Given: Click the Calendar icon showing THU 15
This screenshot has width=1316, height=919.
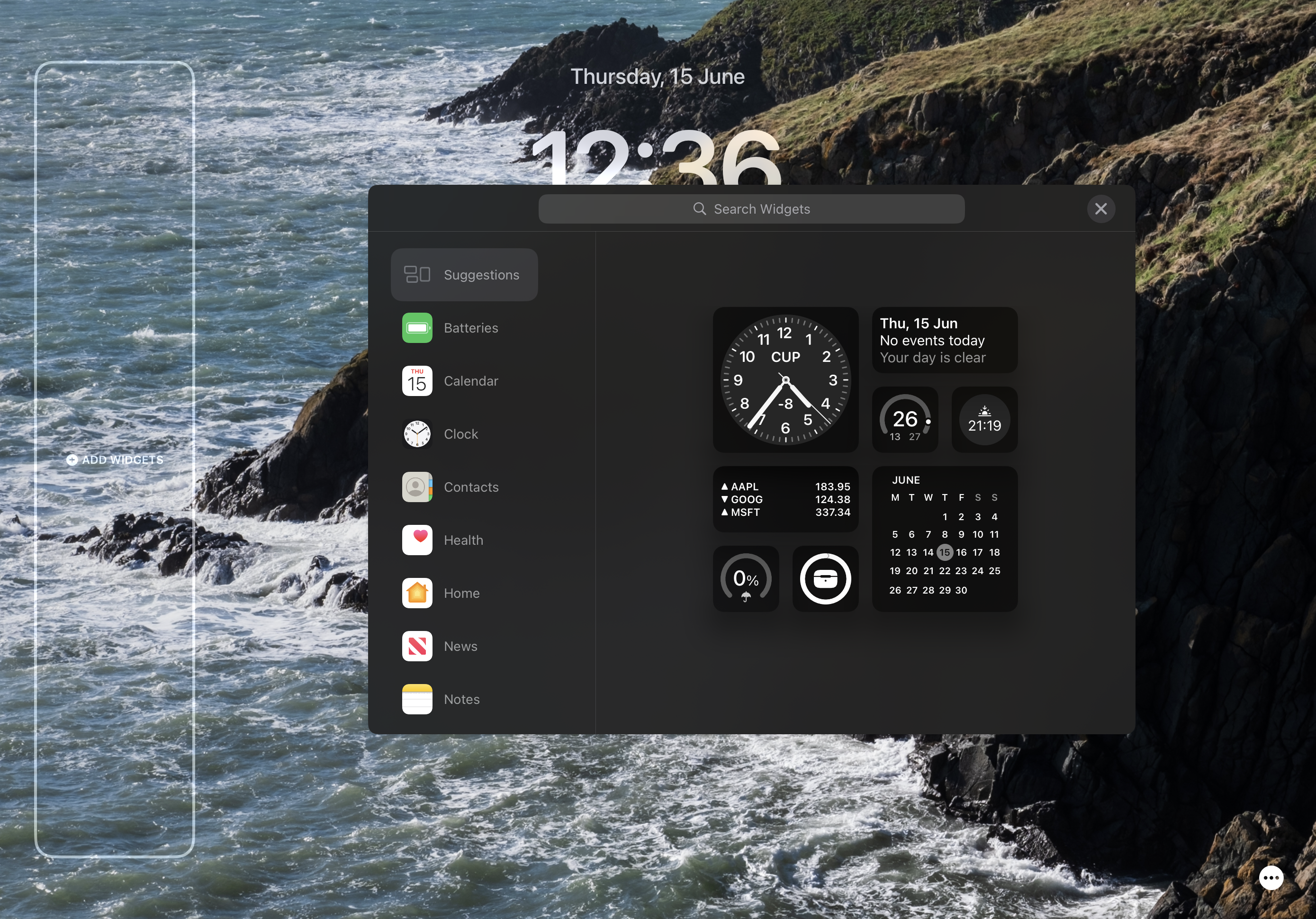Looking at the screenshot, I should (x=417, y=381).
